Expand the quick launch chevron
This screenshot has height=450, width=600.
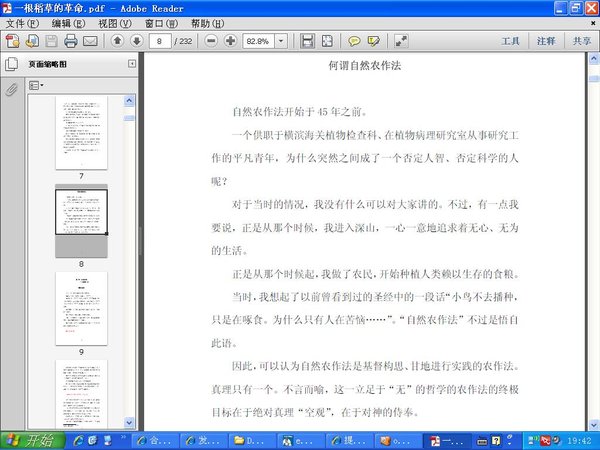click(123, 437)
